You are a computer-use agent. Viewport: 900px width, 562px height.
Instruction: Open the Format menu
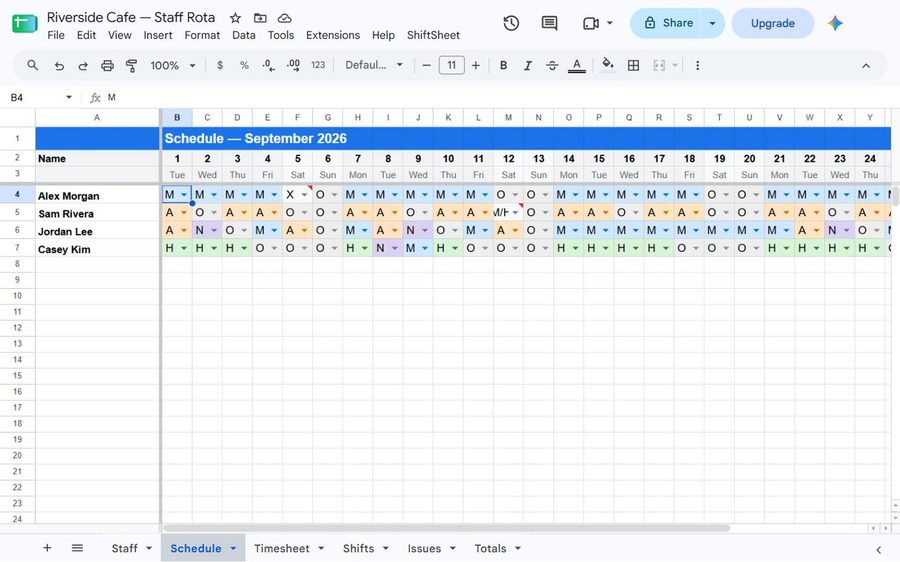pos(202,35)
